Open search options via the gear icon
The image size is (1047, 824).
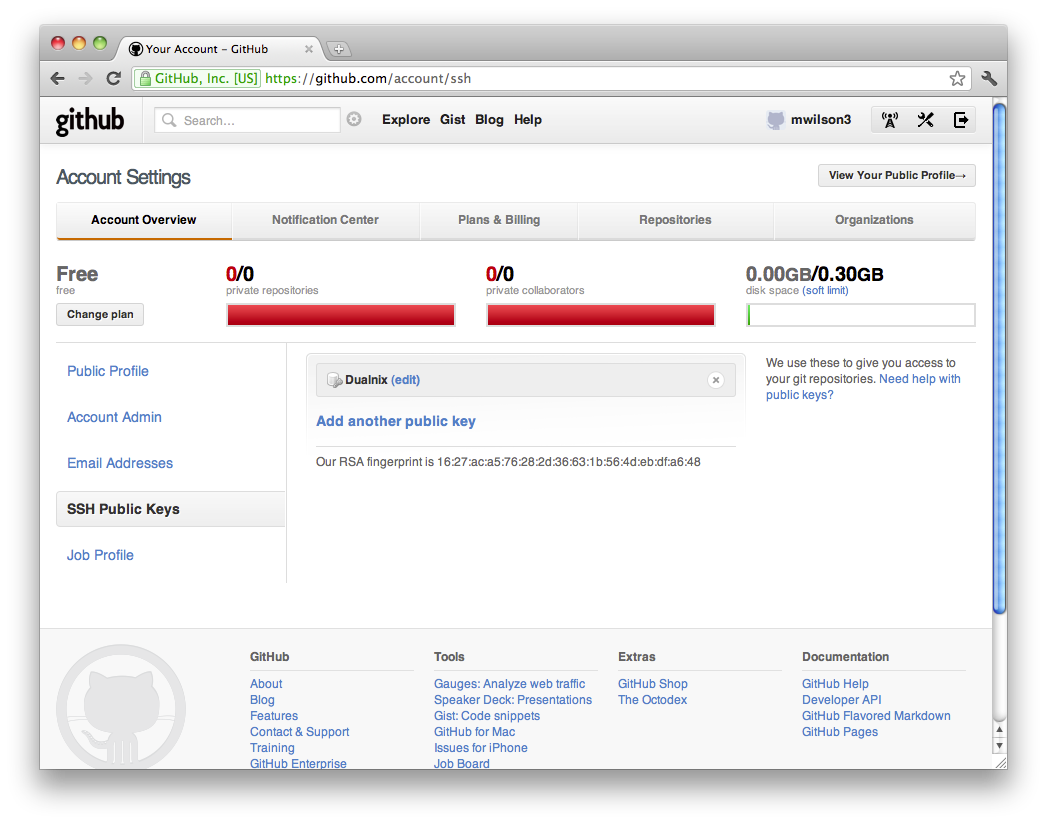pos(354,118)
